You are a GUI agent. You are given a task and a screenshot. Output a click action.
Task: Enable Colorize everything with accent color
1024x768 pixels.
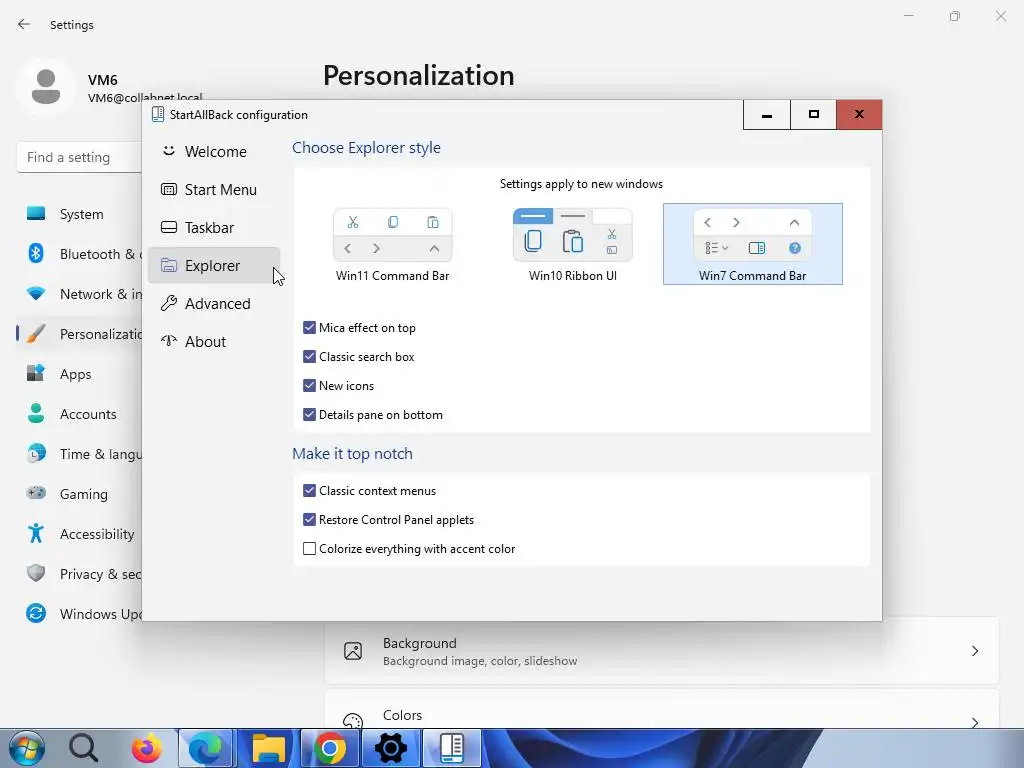pos(310,549)
